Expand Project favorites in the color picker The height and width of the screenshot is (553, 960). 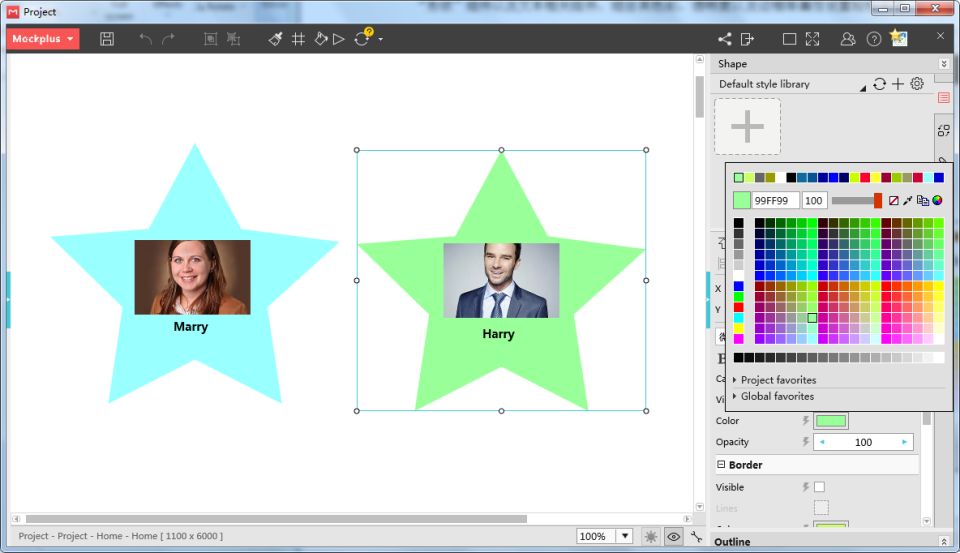point(778,380)
